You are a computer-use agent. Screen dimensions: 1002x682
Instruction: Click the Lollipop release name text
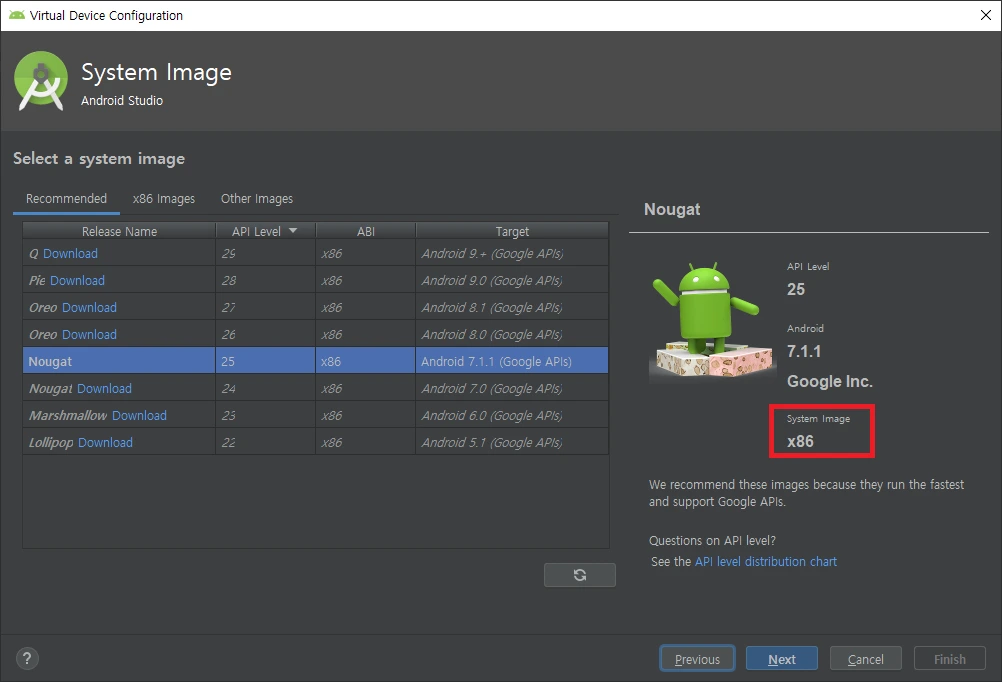(51, 442)
